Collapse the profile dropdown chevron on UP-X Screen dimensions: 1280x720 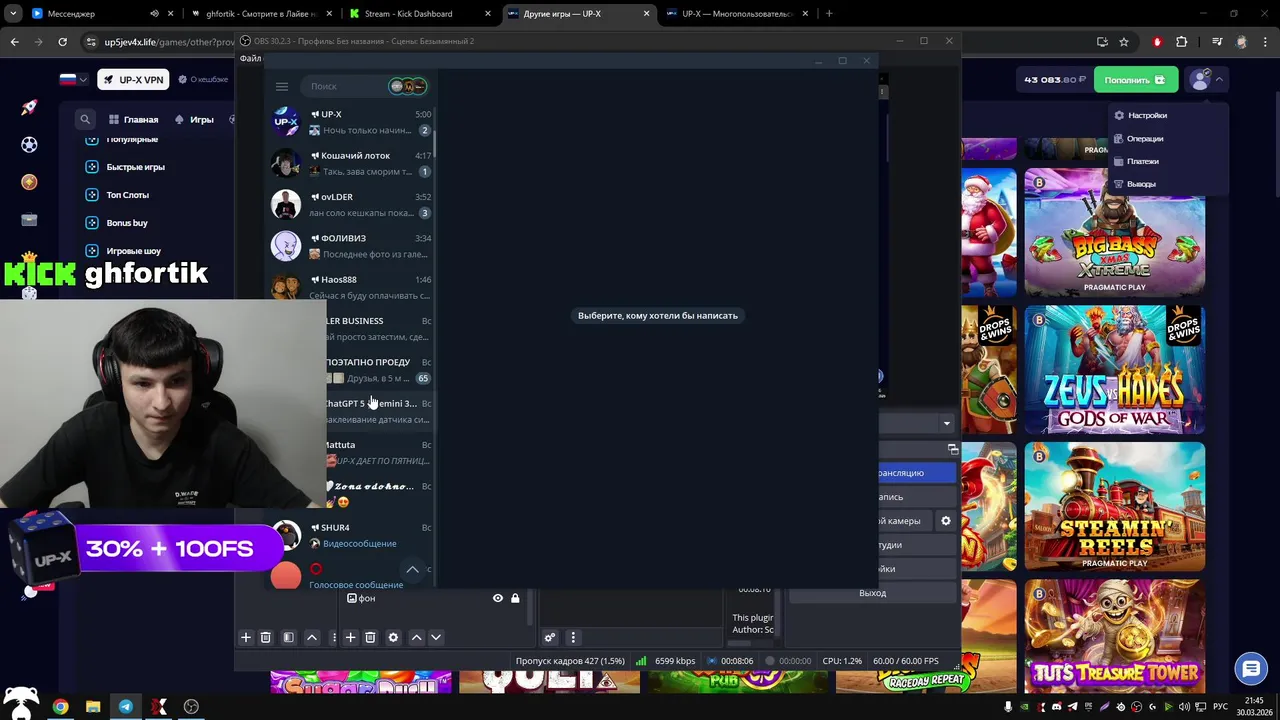(1219, 80)
